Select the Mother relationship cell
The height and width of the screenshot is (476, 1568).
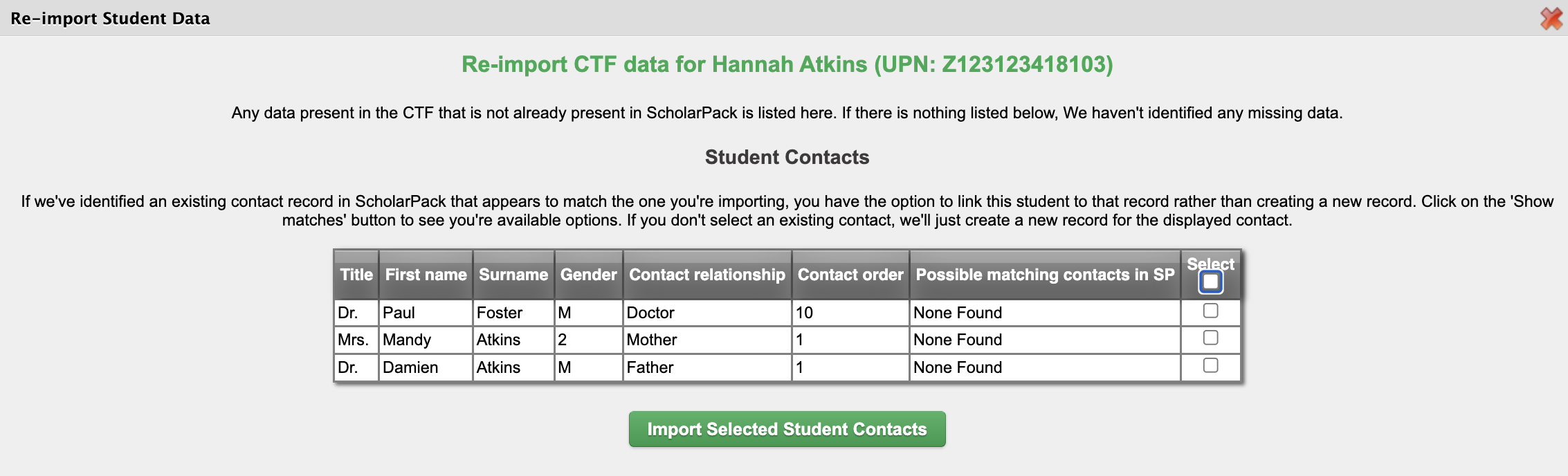(707, 340)
